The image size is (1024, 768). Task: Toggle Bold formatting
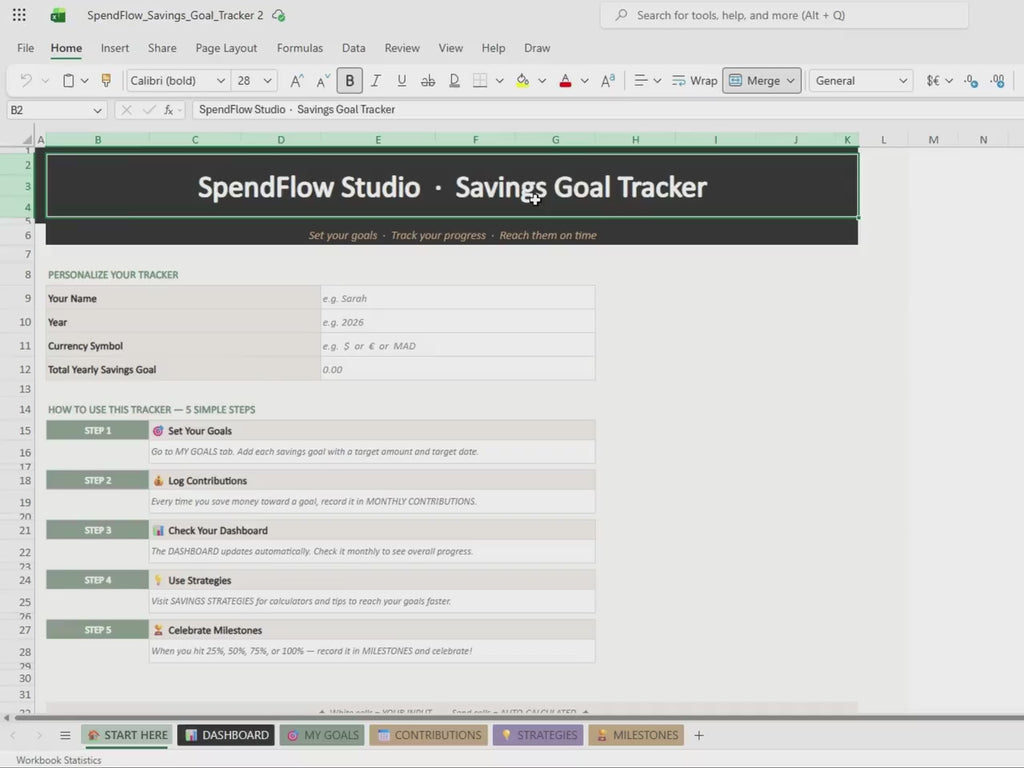349,80
